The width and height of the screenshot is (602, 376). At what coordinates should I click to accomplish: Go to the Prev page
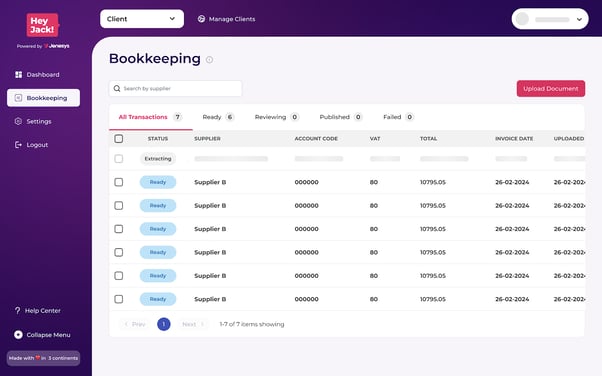coord(135,324)
